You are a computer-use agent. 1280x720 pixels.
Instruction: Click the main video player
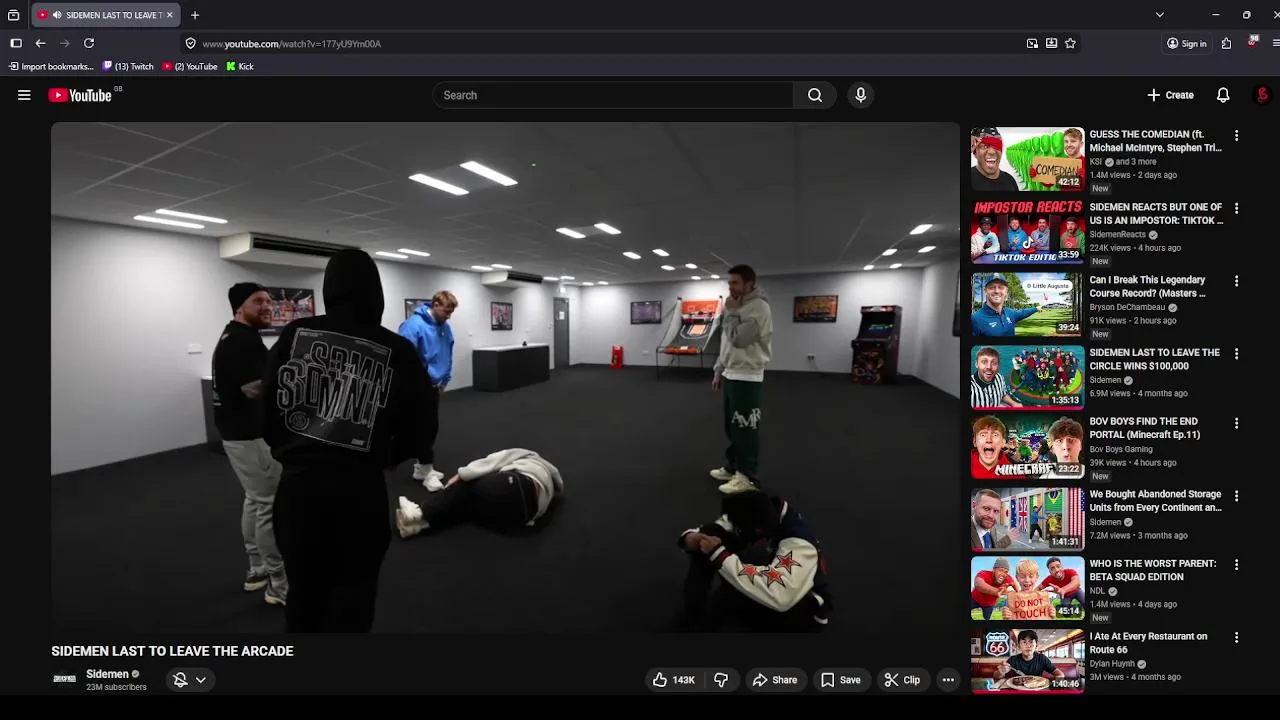[x=505, y=377]
